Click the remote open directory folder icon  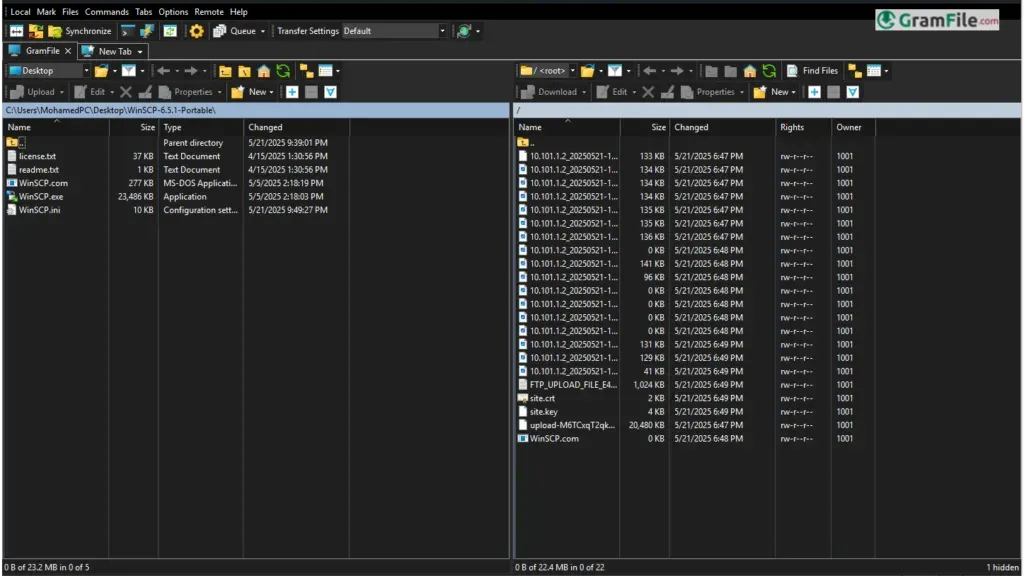click(588, 71)
